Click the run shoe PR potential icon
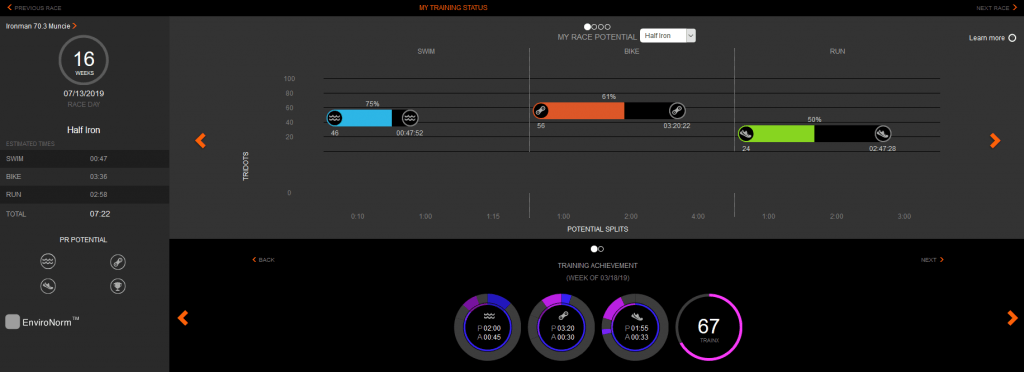Screen dimensions: 1024x372 [48, 286]
